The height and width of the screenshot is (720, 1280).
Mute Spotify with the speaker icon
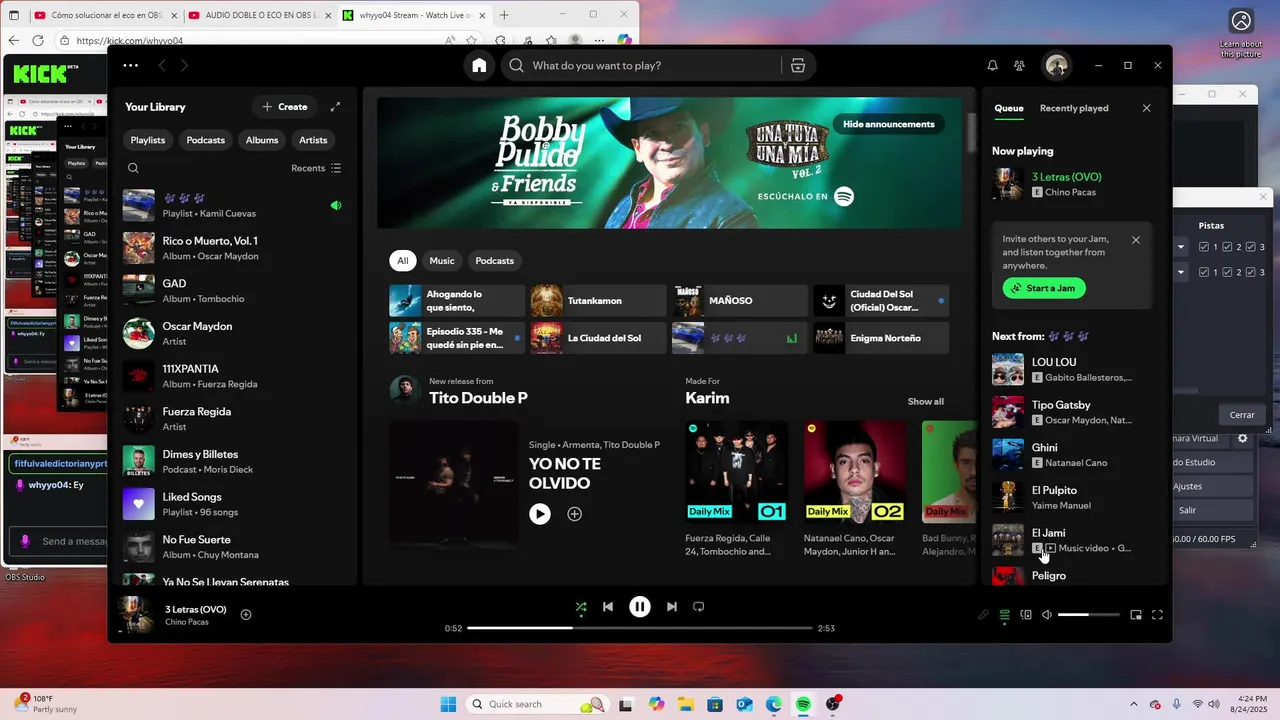point(1047,615)
